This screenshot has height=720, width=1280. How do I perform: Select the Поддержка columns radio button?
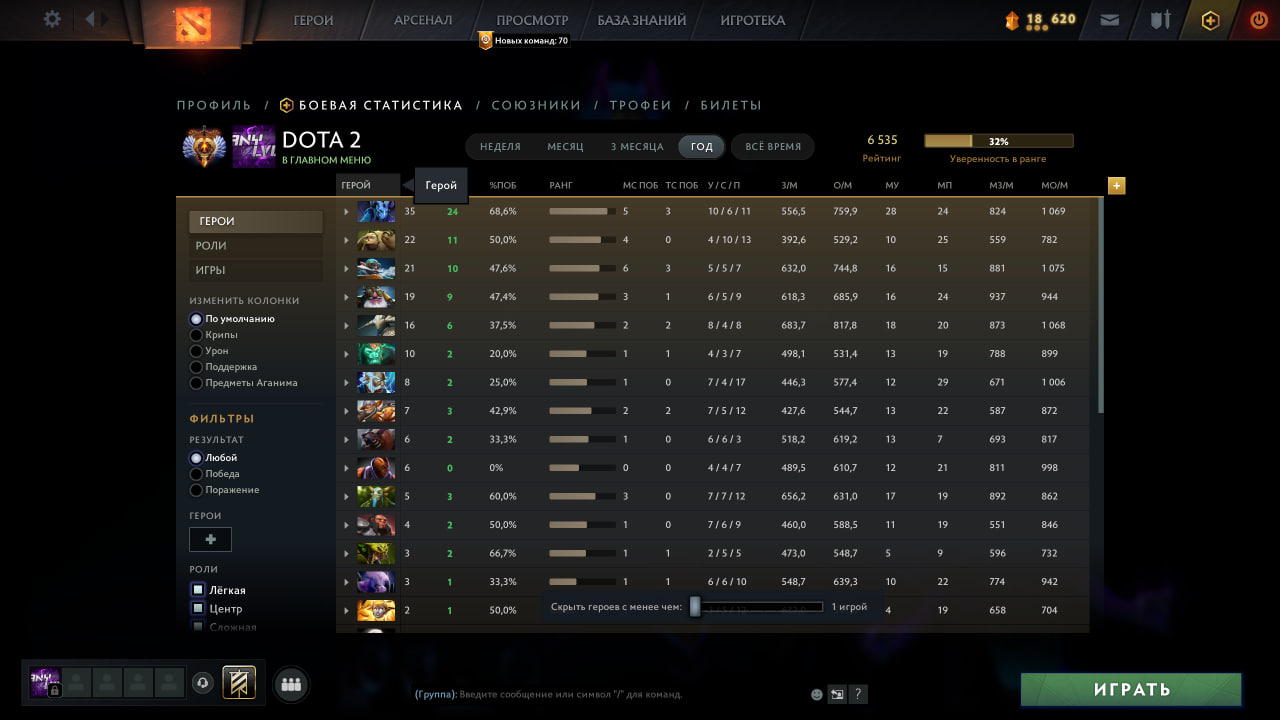point(196,367)
